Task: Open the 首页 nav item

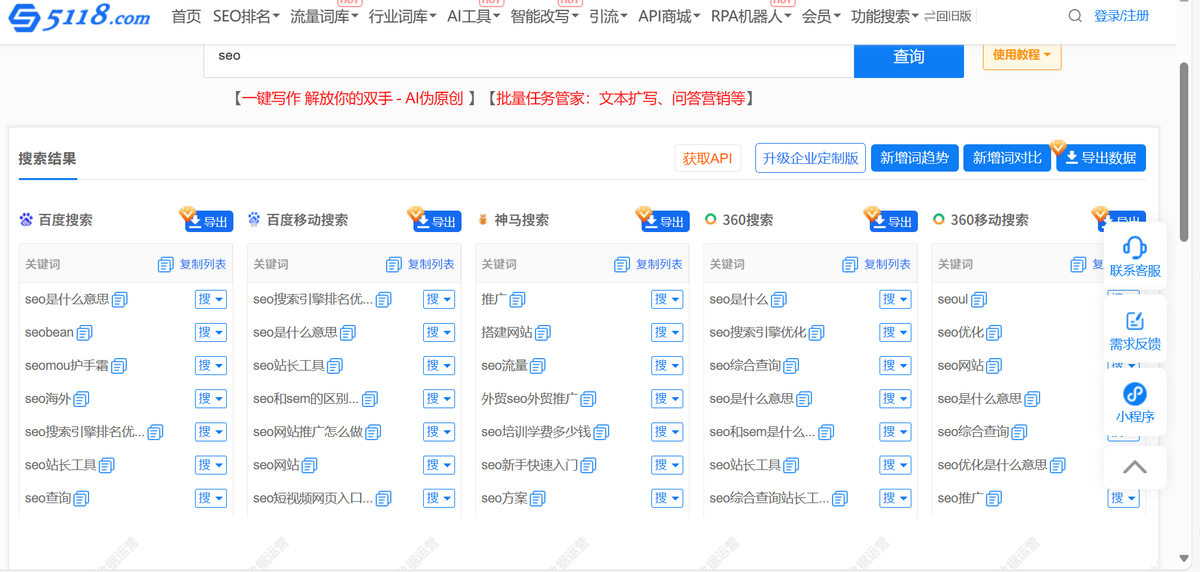Action: (x=186, y=16)
